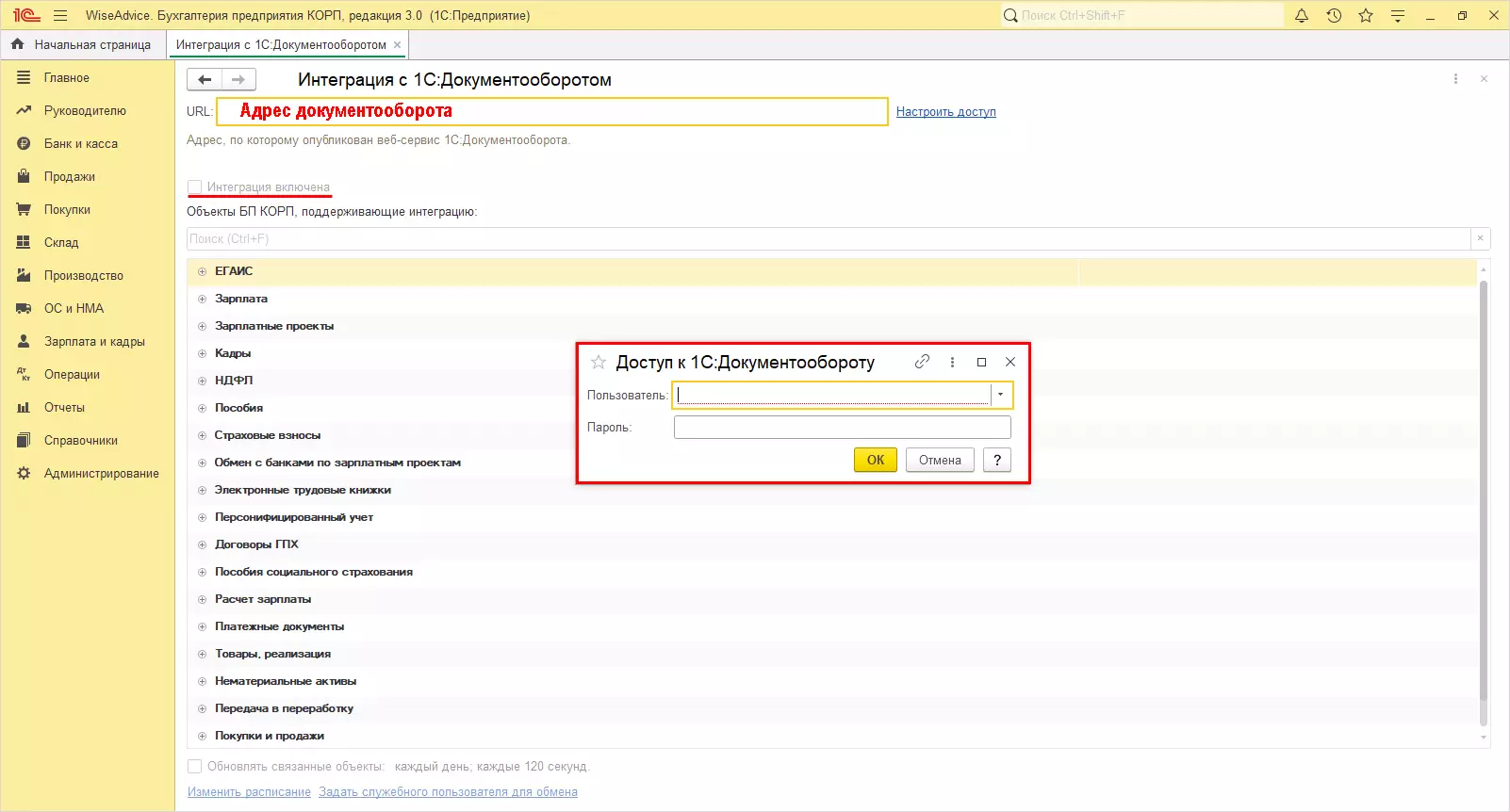Clear the object search field
This screenshot has height=812, width=1510.
1480,238
